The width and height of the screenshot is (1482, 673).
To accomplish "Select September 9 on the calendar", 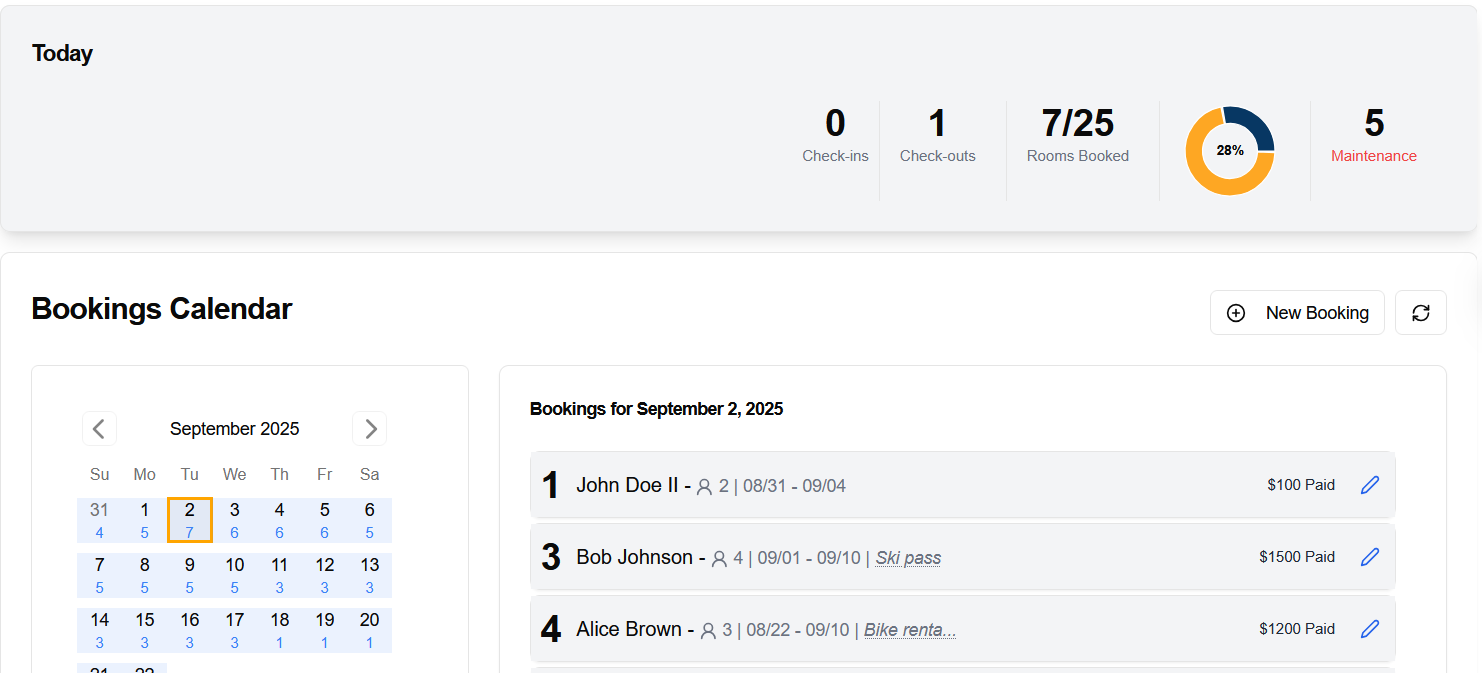I will 189,573.
